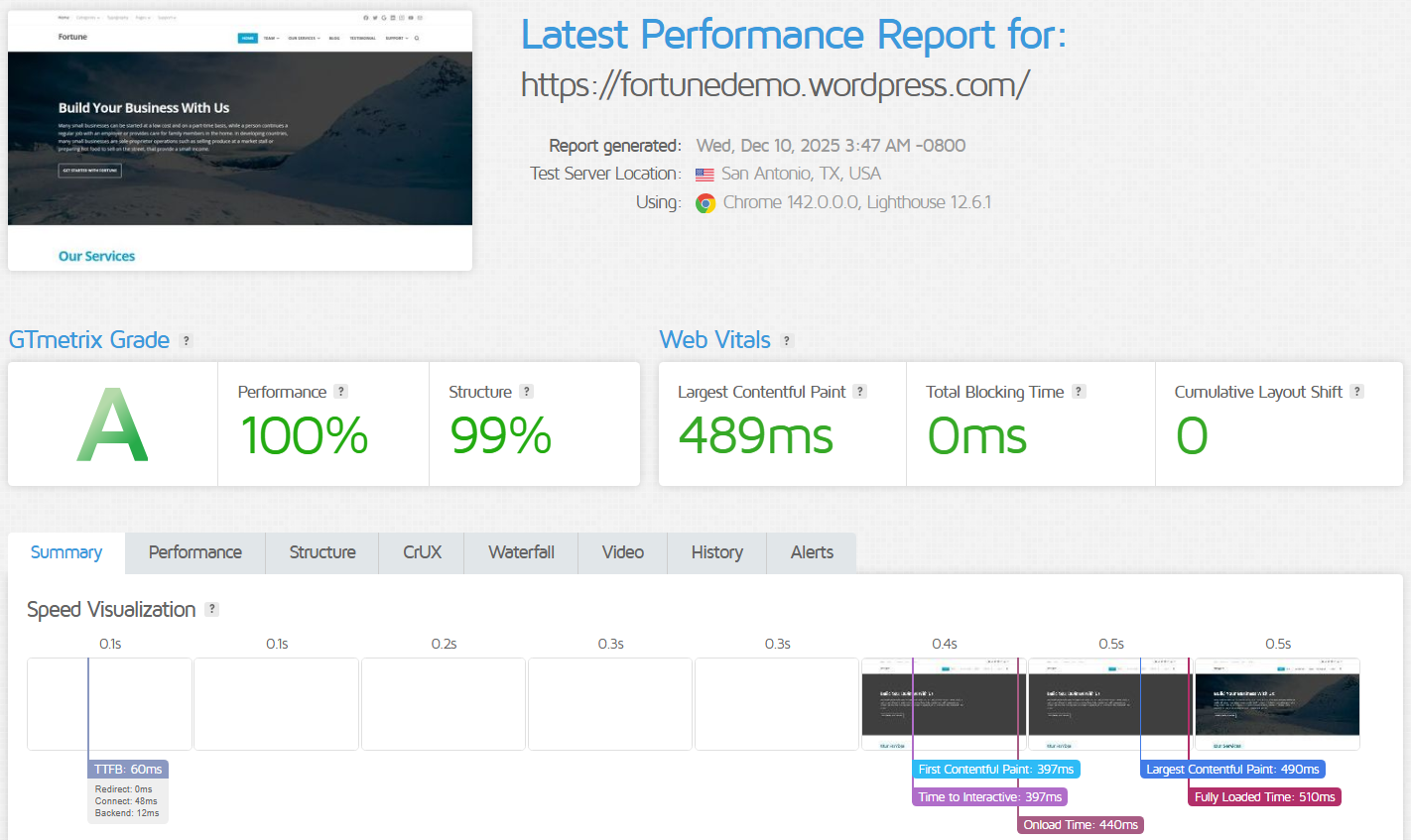Open the Speed Visualization help icon
1411x840 pixels.
click(x=211, y=609)
